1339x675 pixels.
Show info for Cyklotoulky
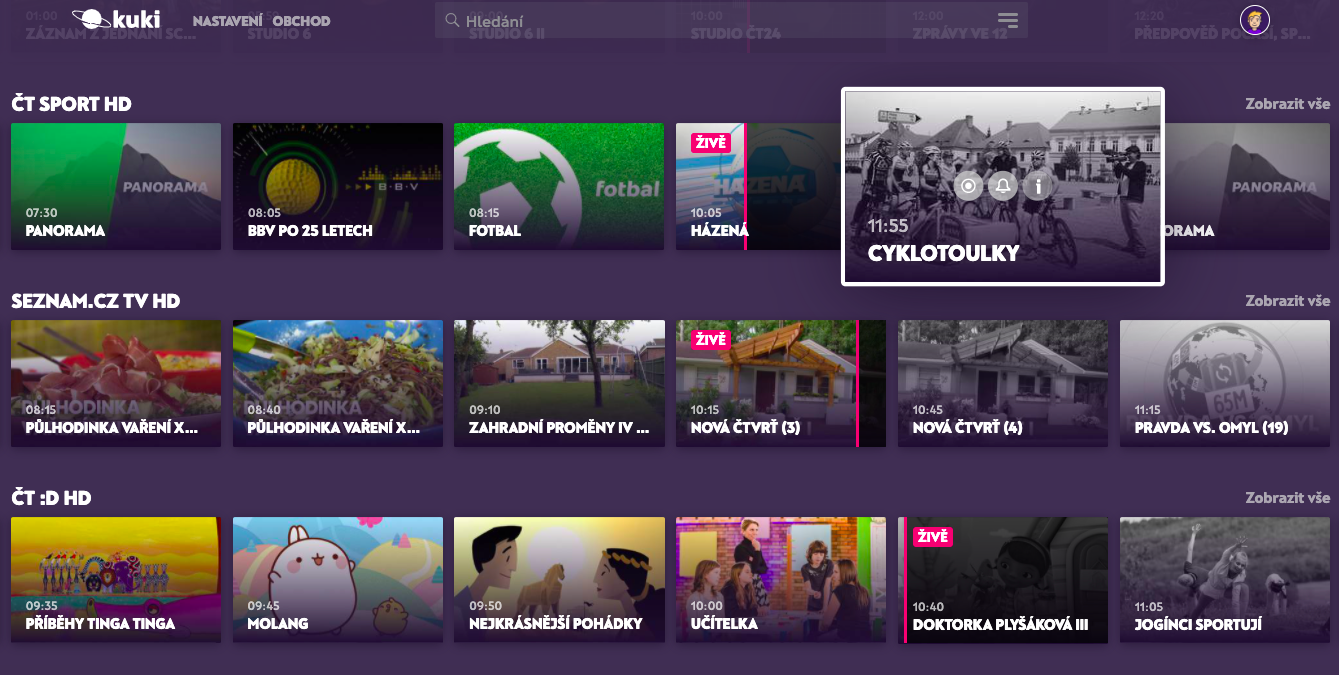point(1038,186)
